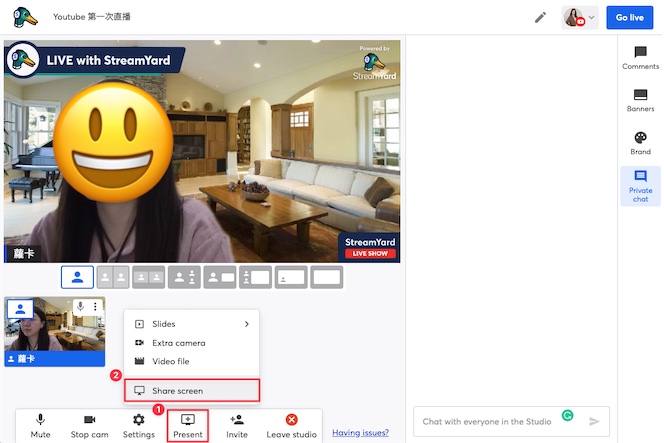Select the small screen share layout
The width and height of the screenshot is (664, 443).
[220, 277]
